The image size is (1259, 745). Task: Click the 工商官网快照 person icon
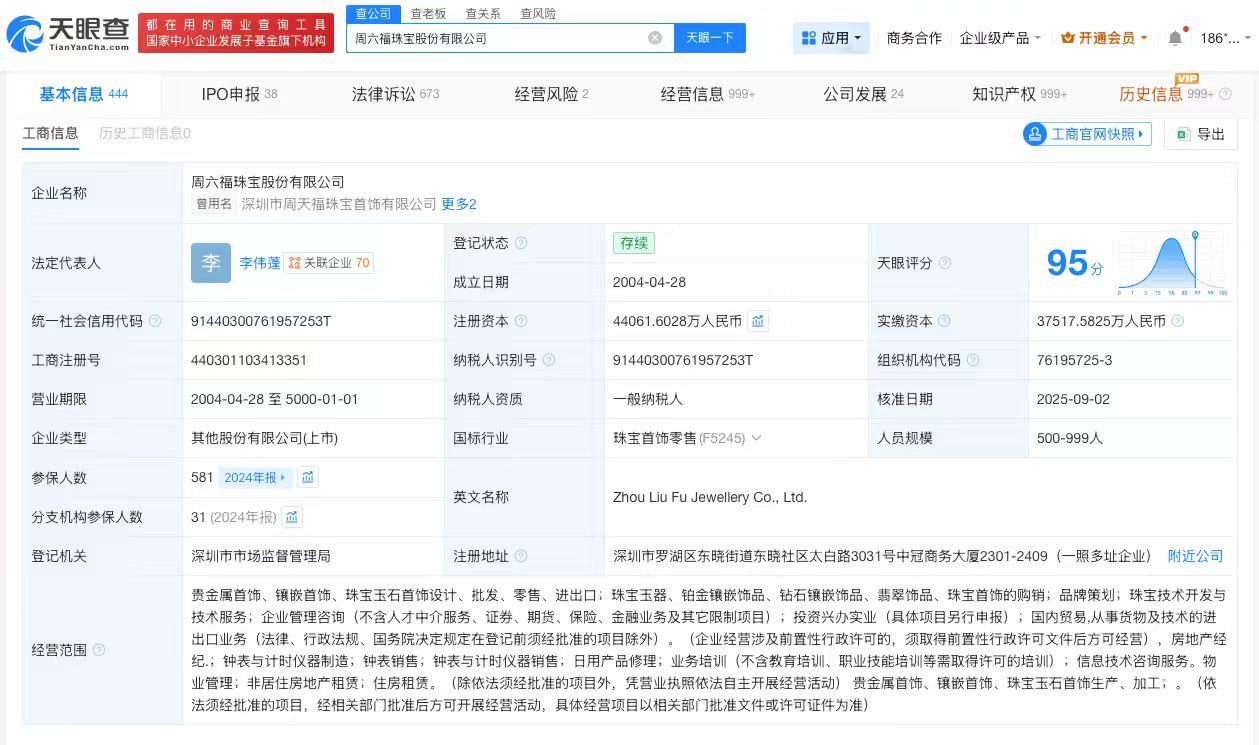click(1035, 134)
